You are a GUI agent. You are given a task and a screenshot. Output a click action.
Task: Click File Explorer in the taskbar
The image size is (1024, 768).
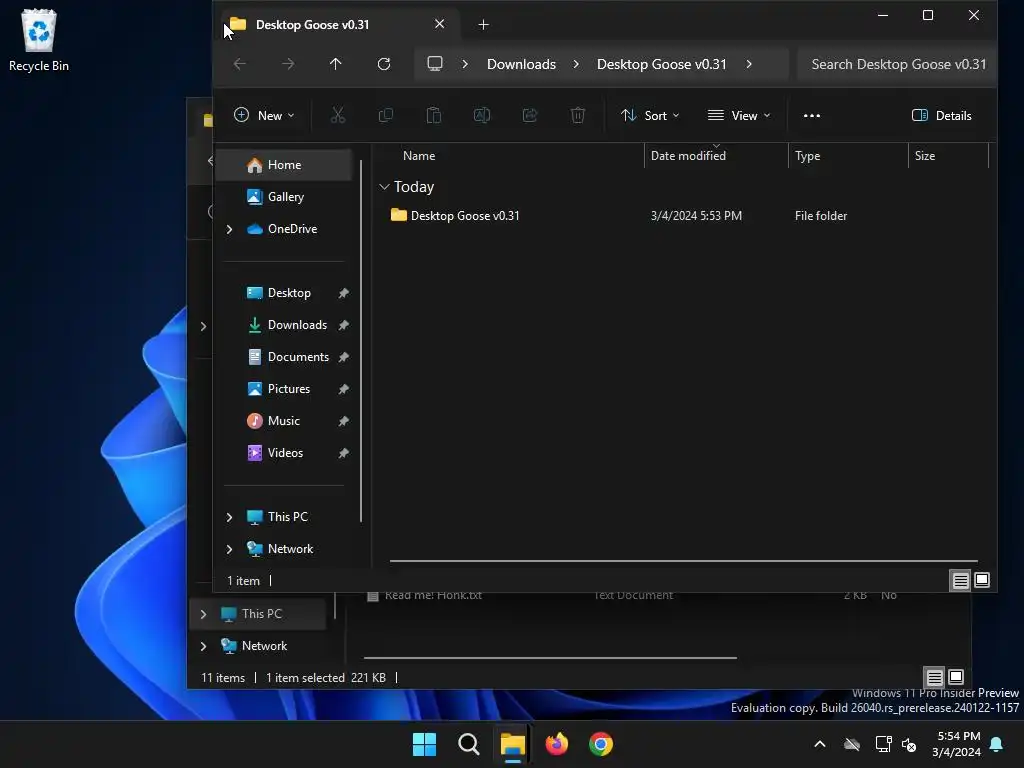(513, 744)
